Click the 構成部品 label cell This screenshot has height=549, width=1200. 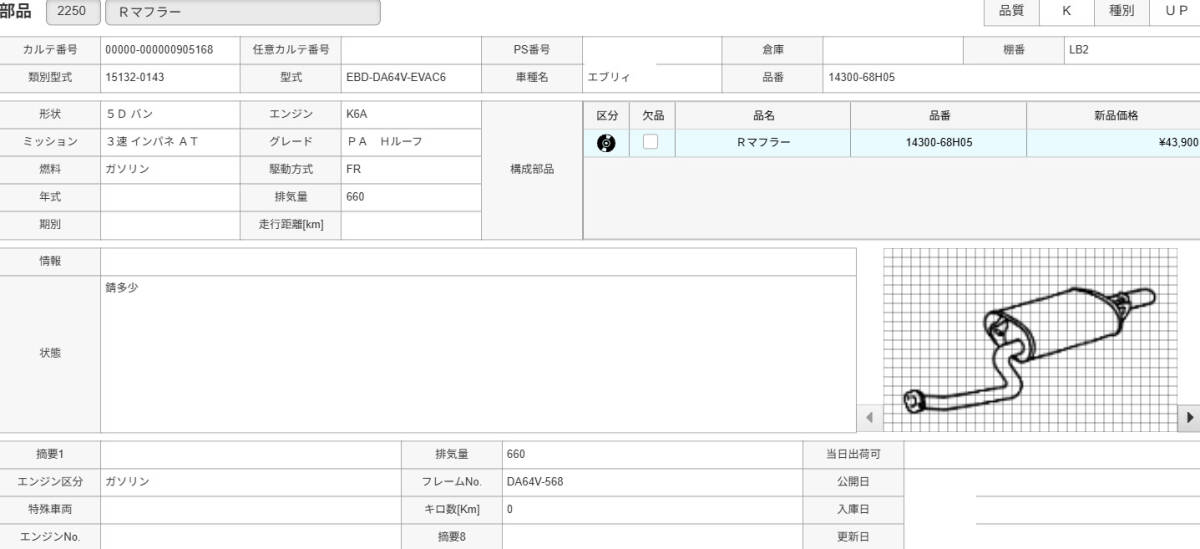pyautogui.click(x=532, y=170)
